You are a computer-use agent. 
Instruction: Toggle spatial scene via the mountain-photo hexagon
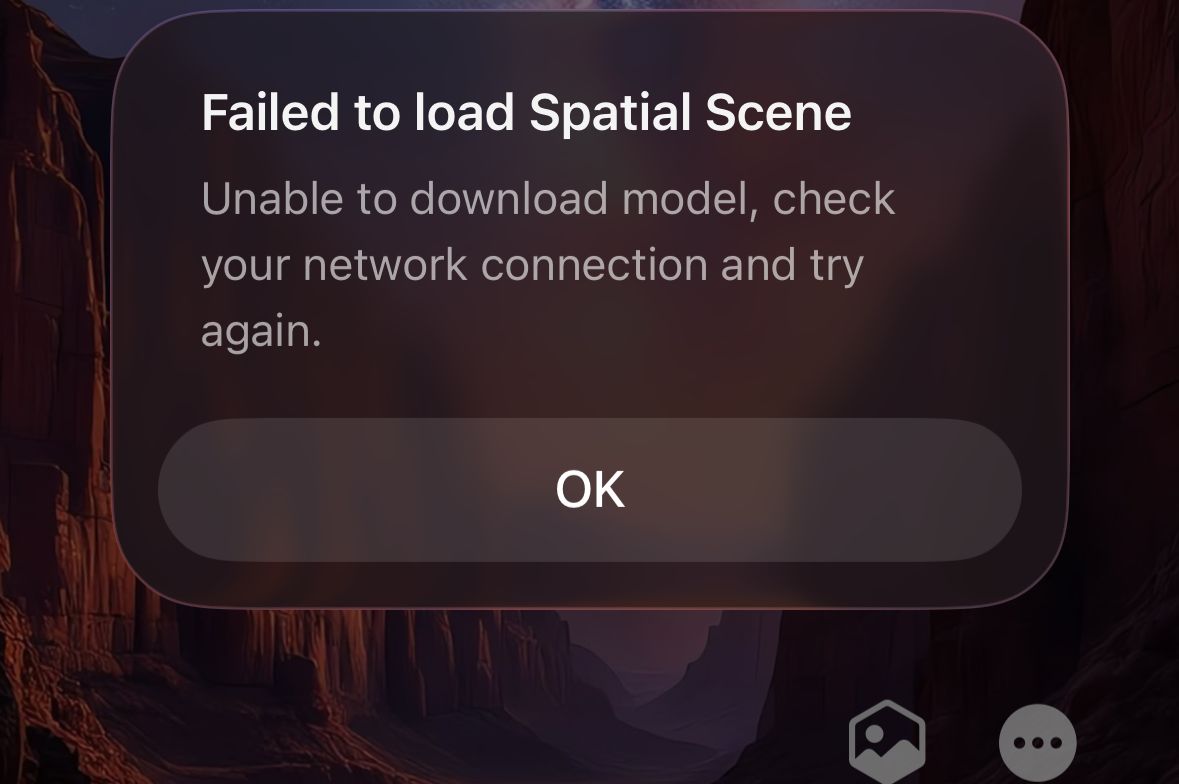(x=887, y=742)
